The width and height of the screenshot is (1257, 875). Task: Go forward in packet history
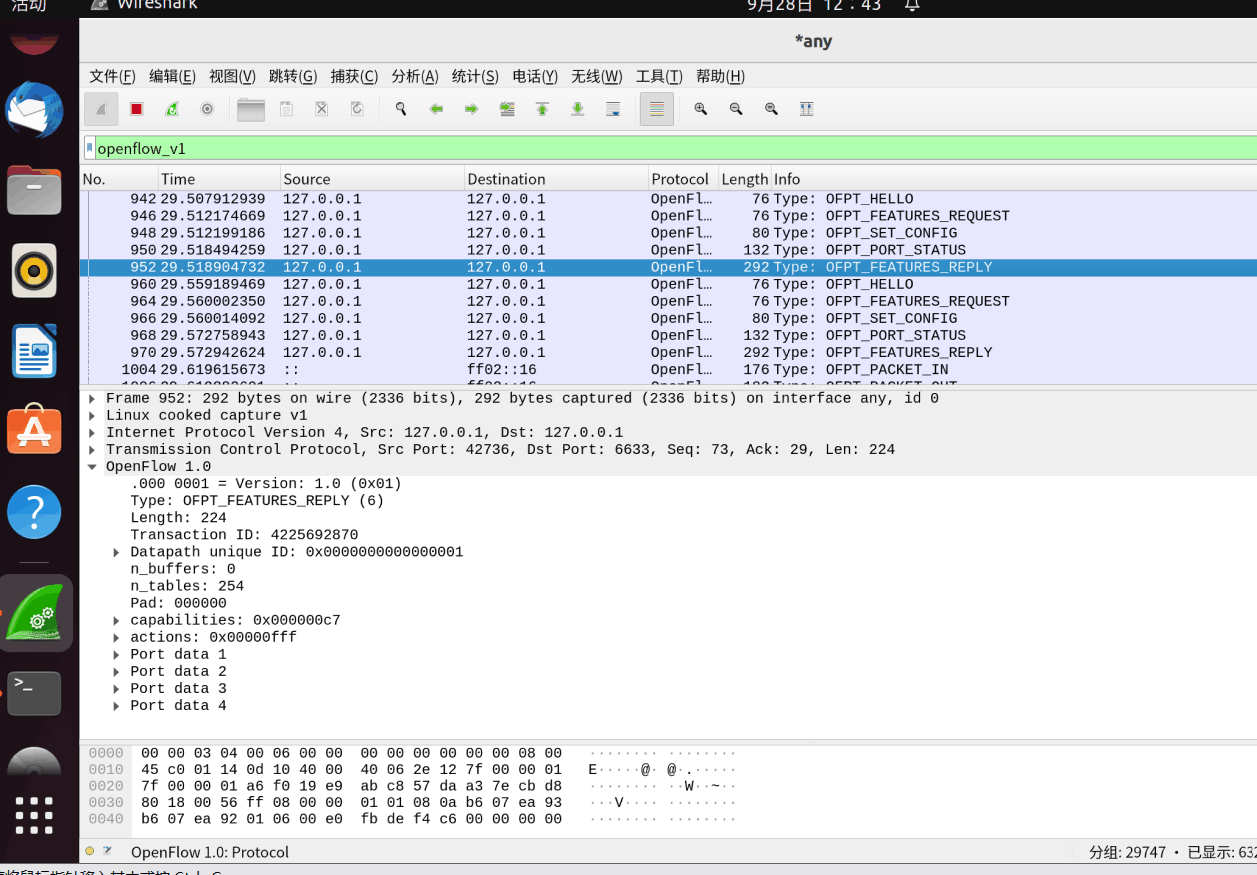[471, 109]
